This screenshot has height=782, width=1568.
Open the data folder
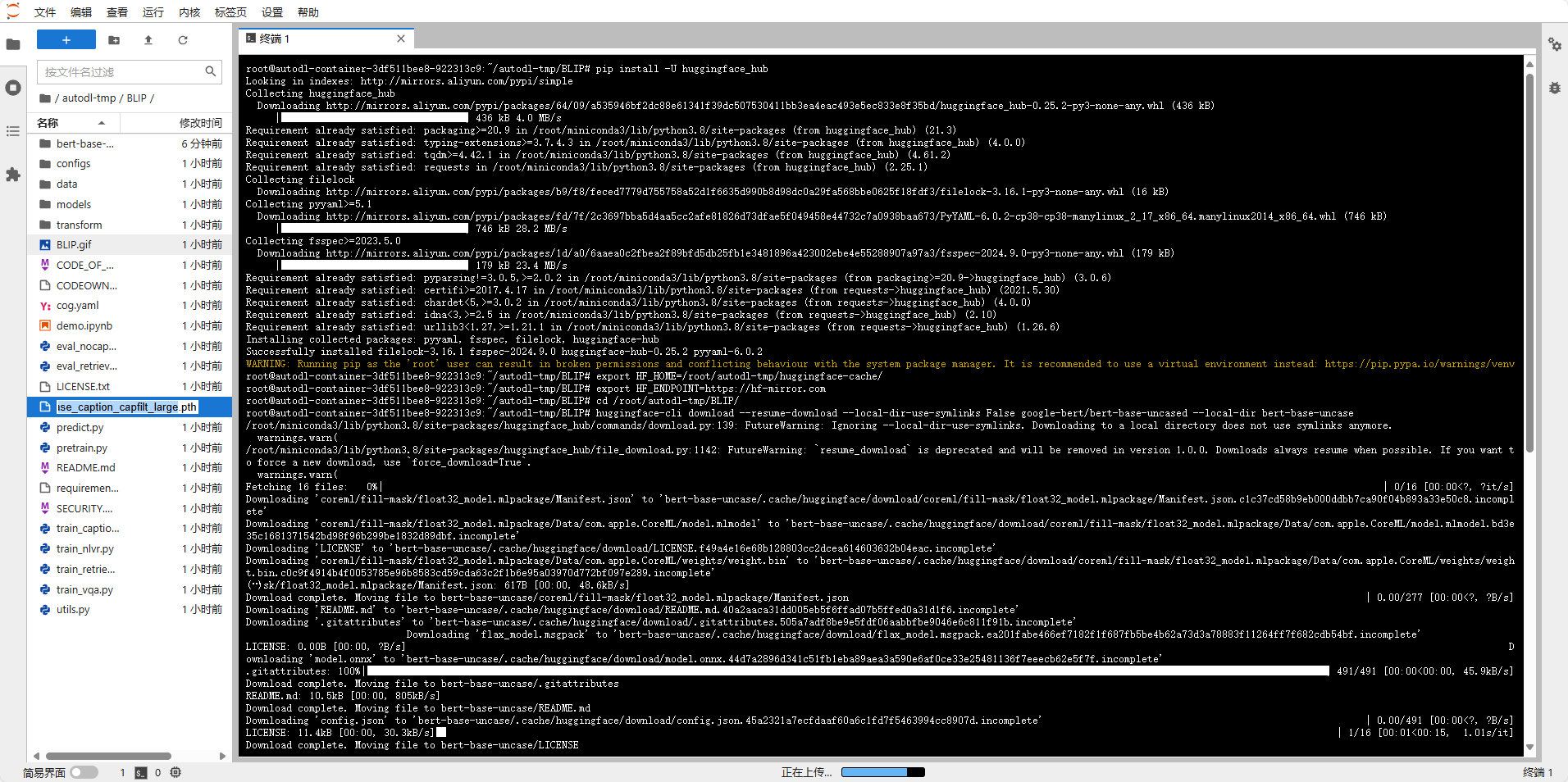pos(131,184)
